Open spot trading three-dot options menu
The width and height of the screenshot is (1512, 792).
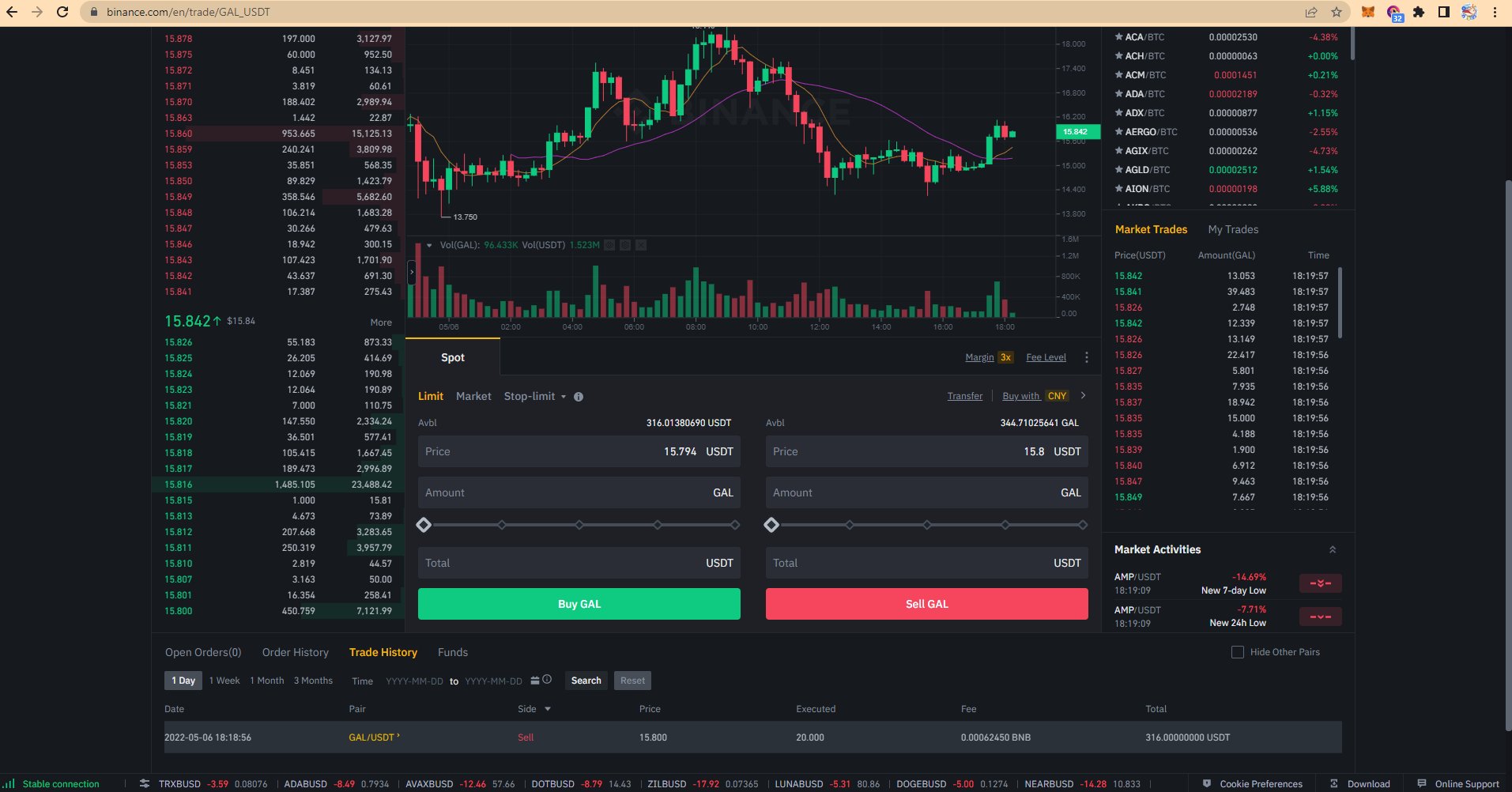pos(1087,357)
